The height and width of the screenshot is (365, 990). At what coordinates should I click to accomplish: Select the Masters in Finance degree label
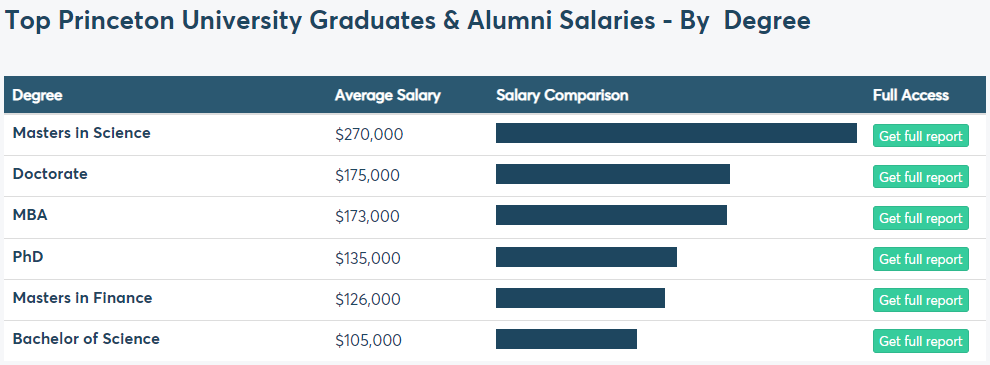click(82, 297)
